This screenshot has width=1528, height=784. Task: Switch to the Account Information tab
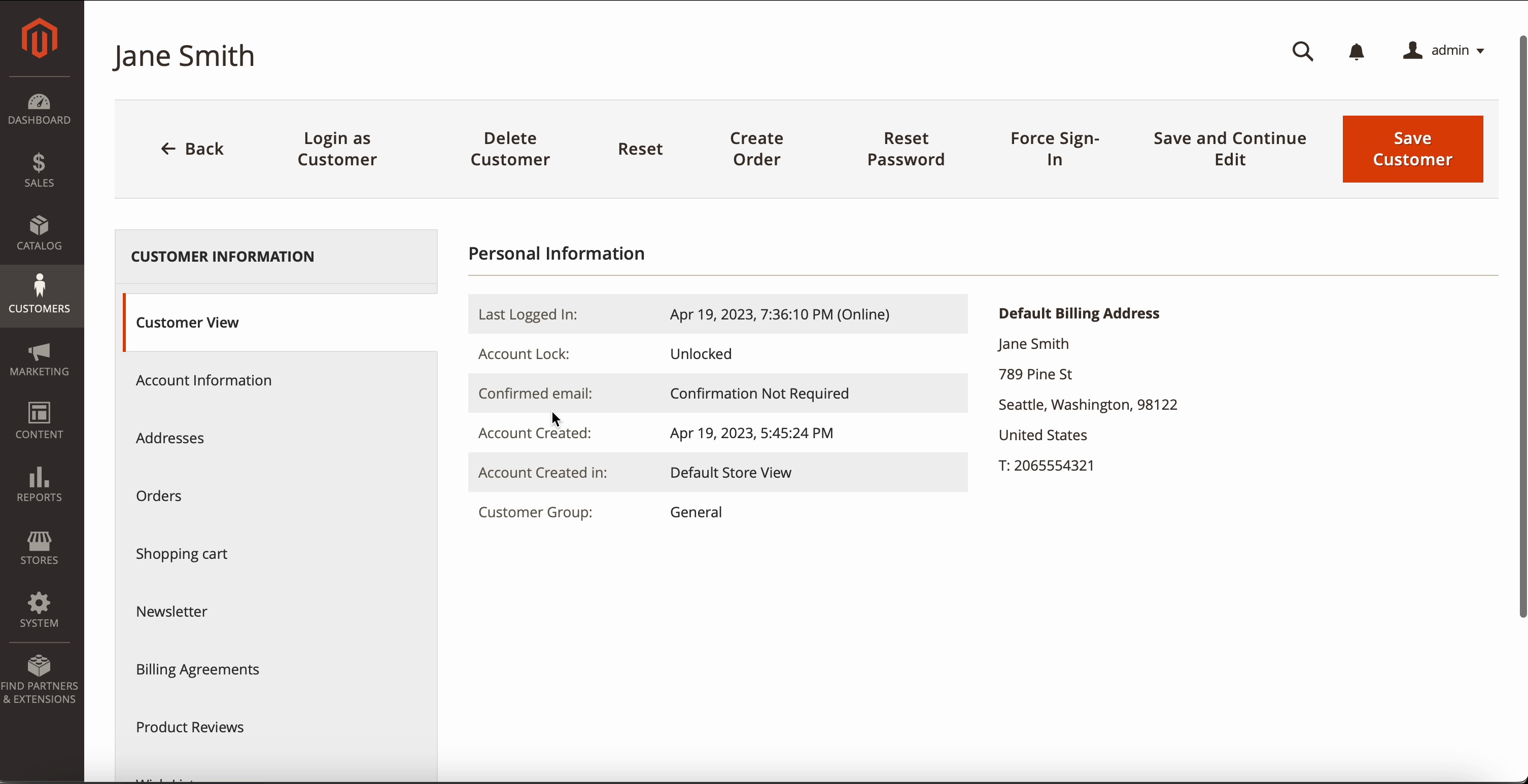click(x=203, y=380)
